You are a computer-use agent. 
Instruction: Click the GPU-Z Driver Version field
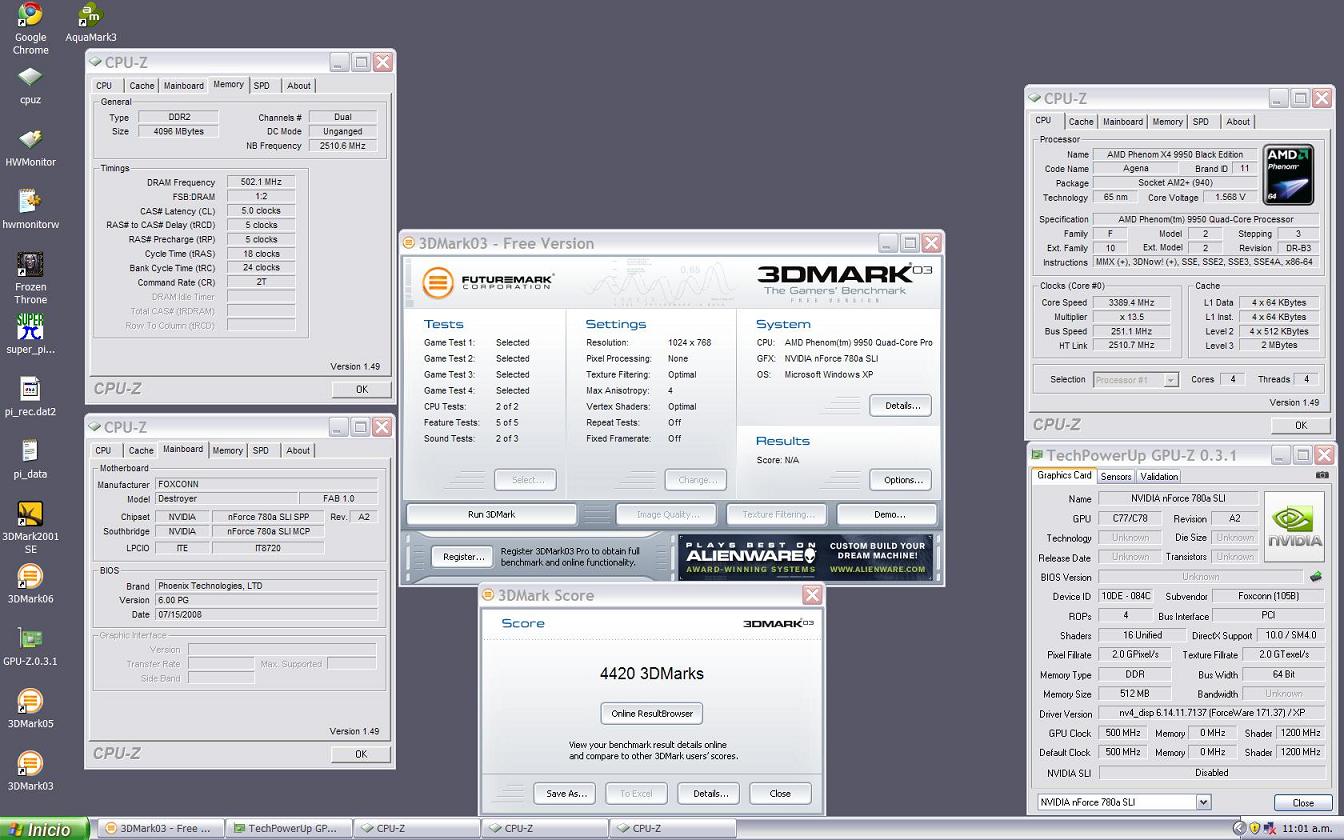1211,715
